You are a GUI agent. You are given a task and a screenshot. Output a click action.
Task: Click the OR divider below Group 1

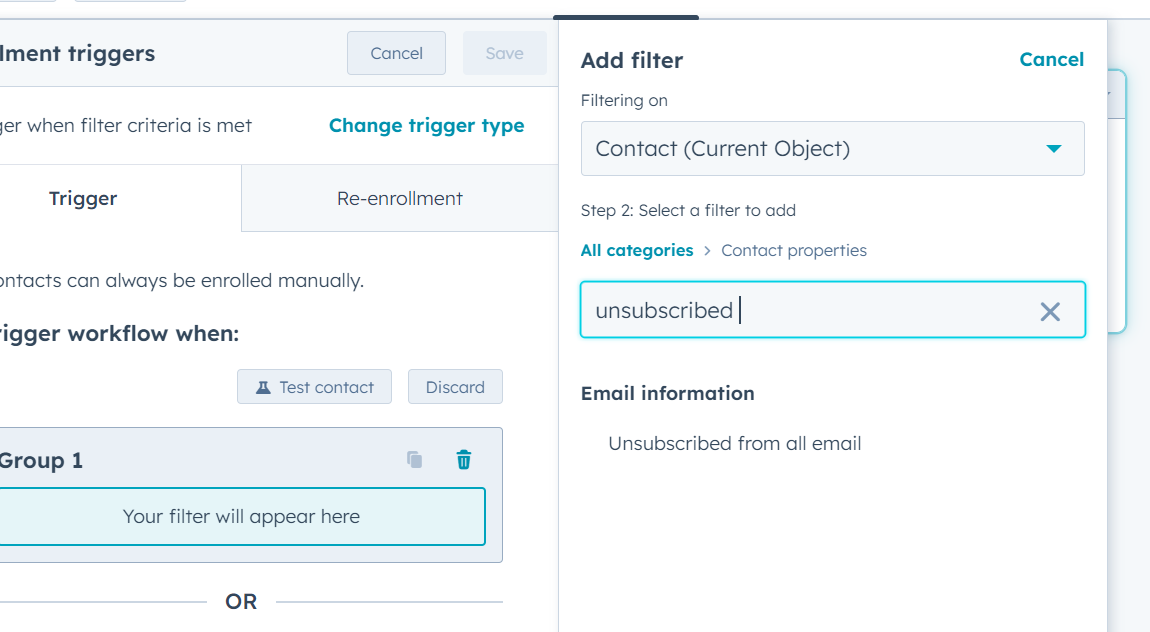(242, 601)
